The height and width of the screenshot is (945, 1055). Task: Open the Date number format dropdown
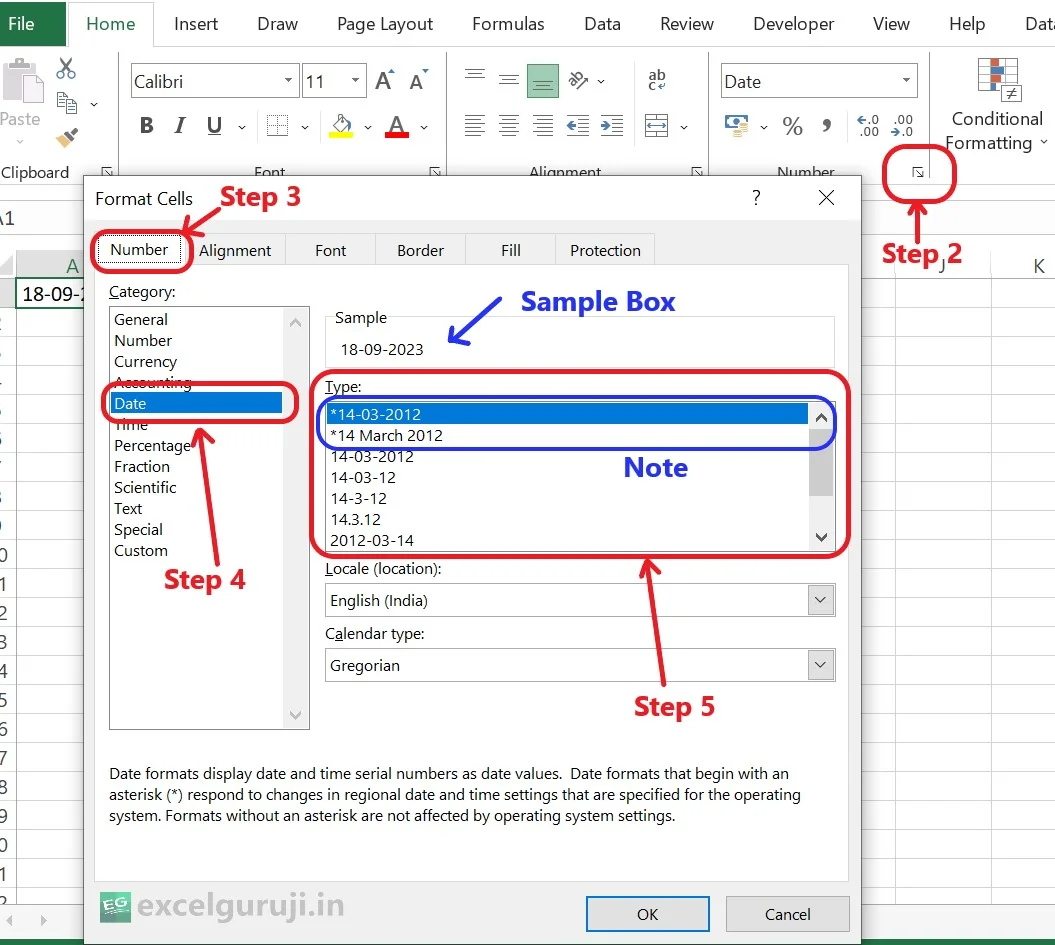(906, 81)
